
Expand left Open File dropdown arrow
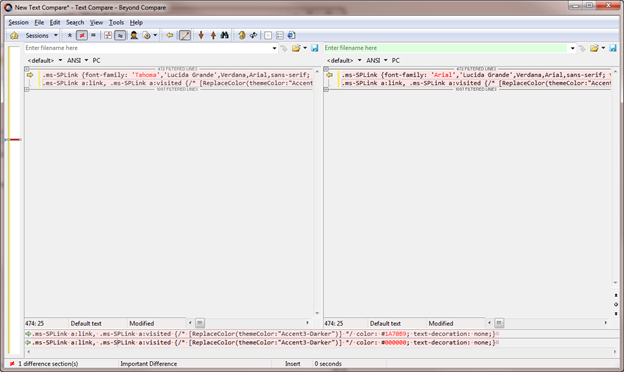305,48
